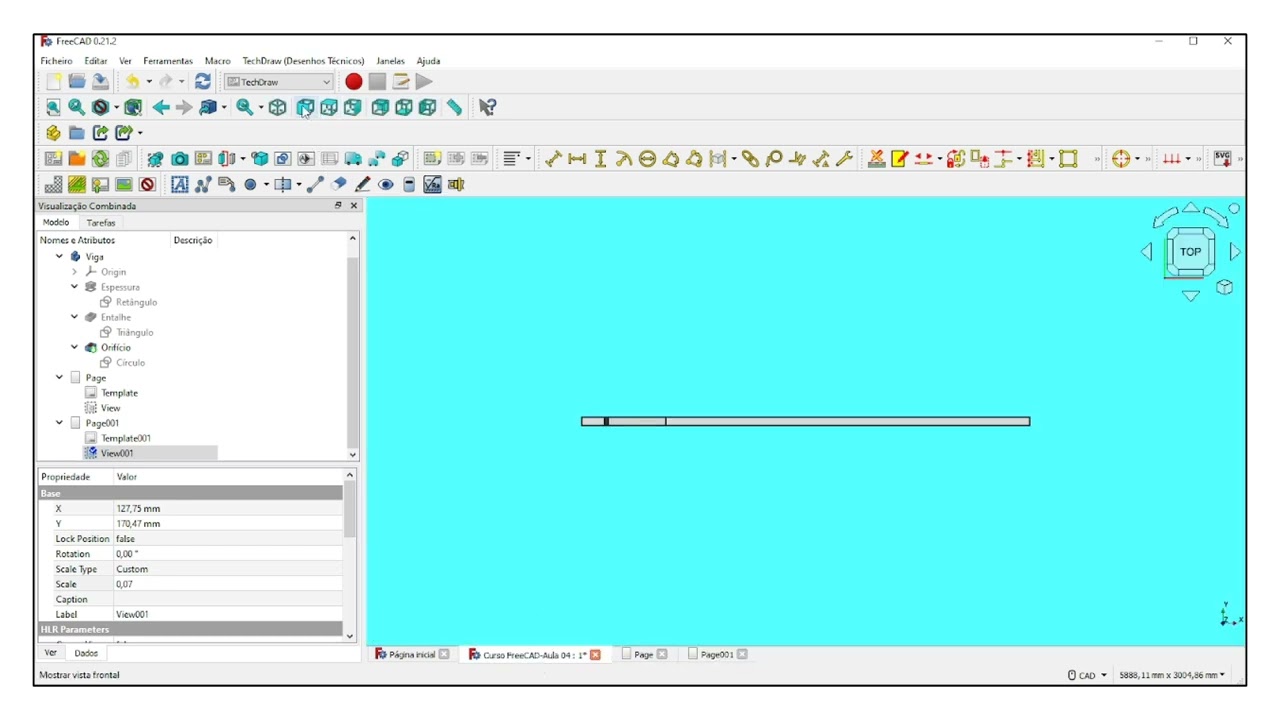The height and width of the screenshot is (720, 1280).
Task: Start macro recording with red circle
Action: click(x=353, y=82)
